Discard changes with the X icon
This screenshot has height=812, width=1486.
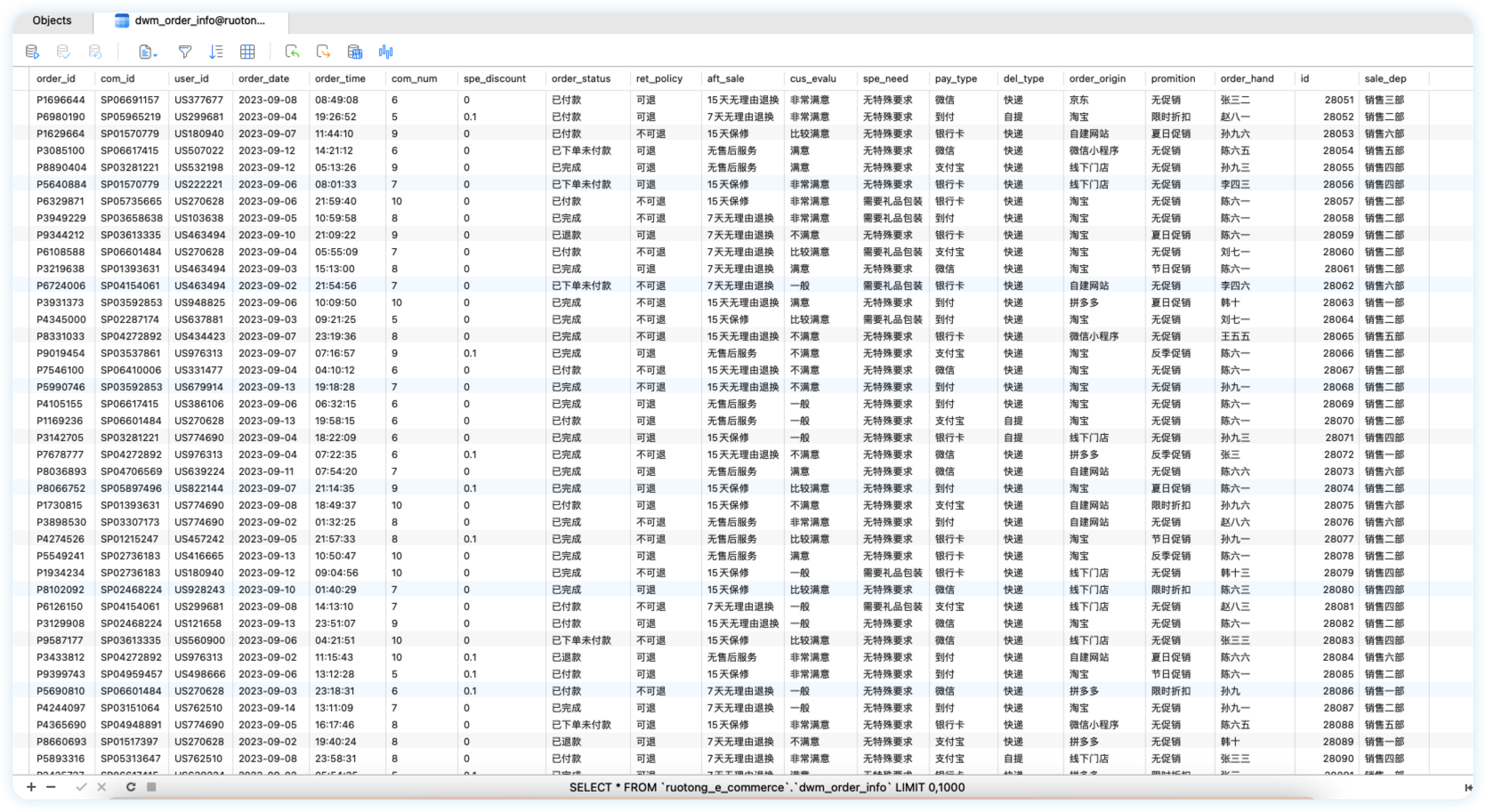[x=101, y=787]
